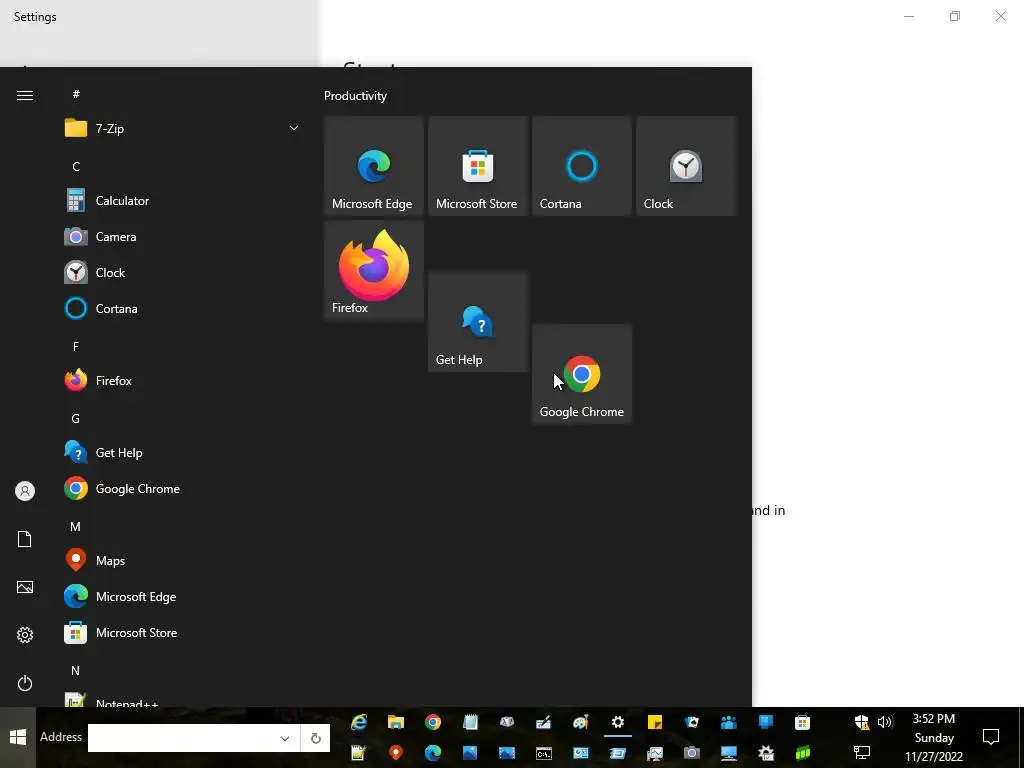Launch Firefox from the app list
The height and width of the screenshot is (768, 1024).
(x=183, y=380)
